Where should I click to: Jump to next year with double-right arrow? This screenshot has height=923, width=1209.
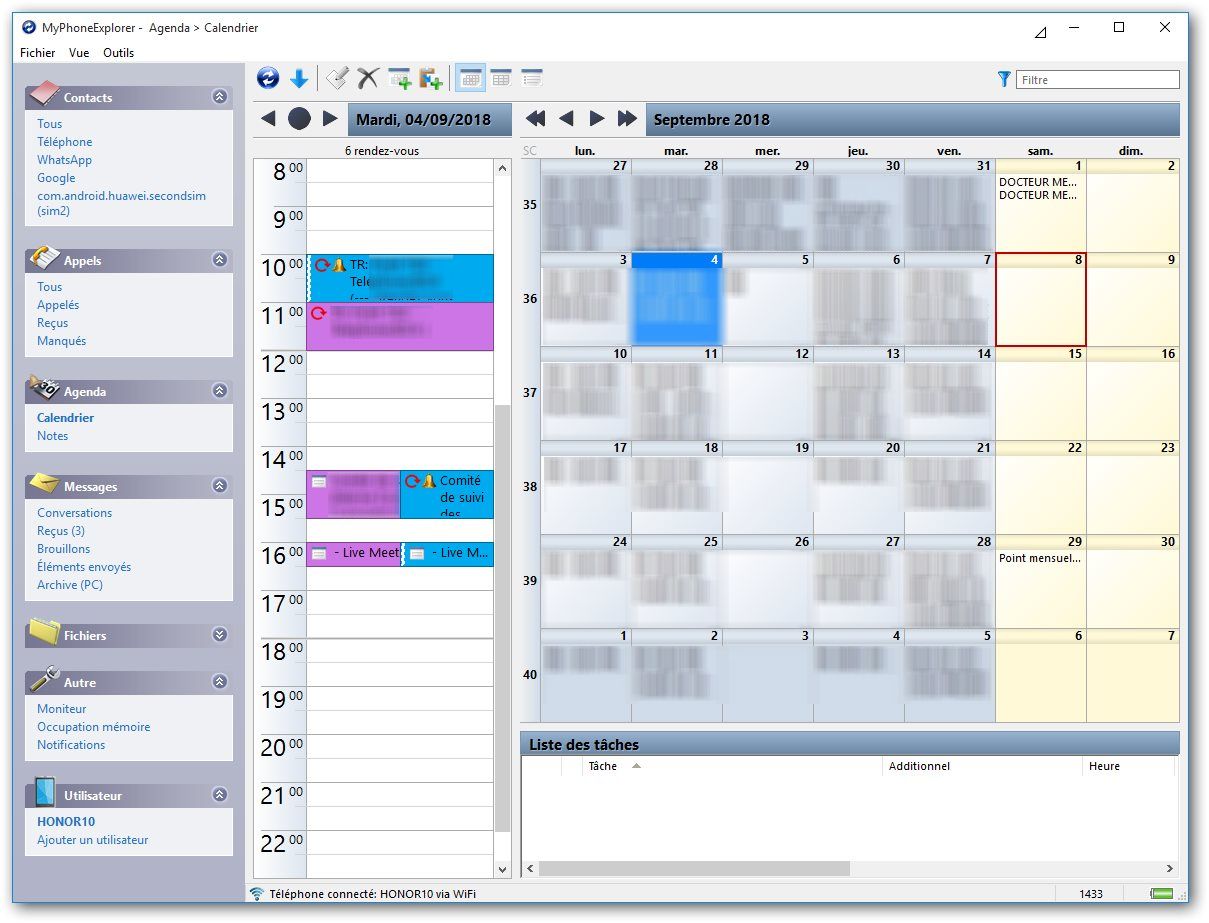pos(627,119)
